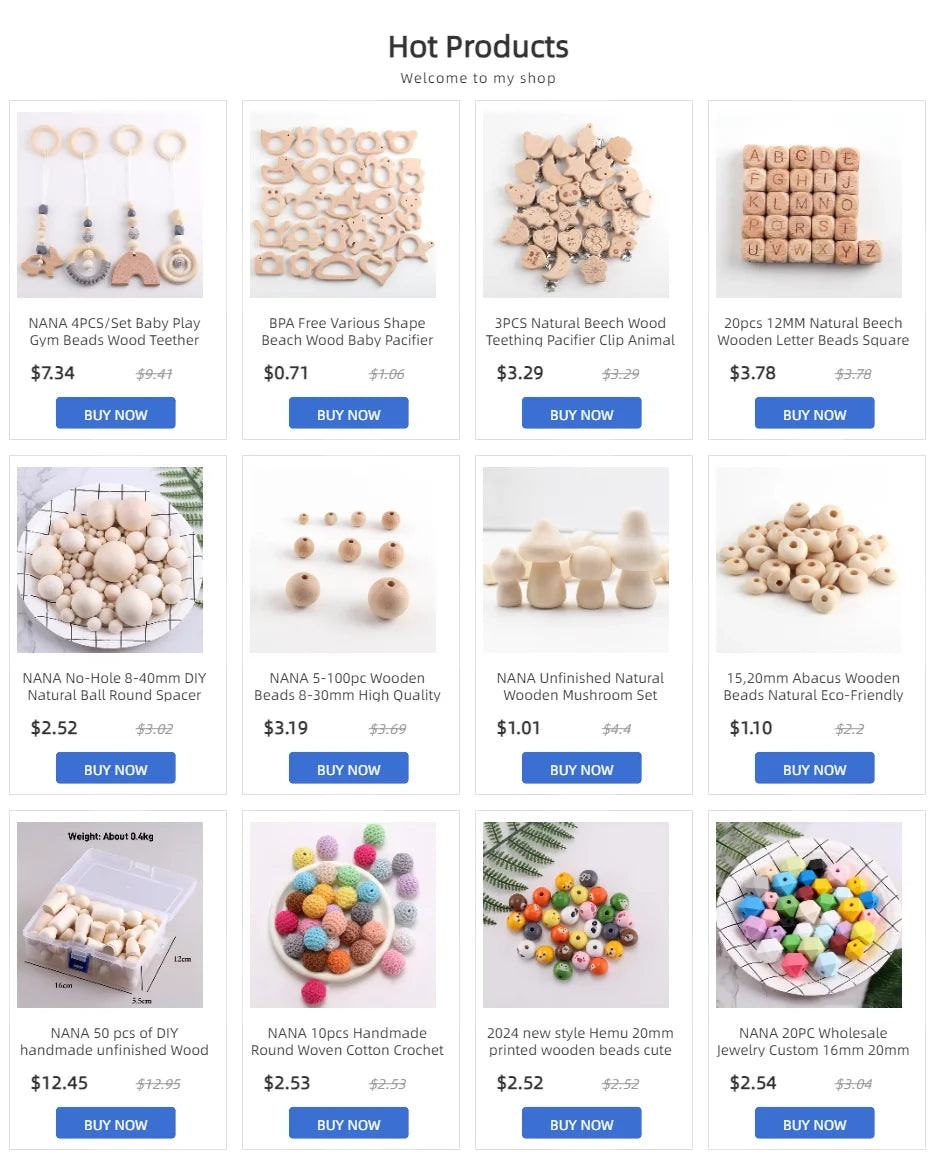Buy the $1.01 wooden mushroom set
Image resolution: width=944 pixels, height=1164 pixels.
(582, 768)
